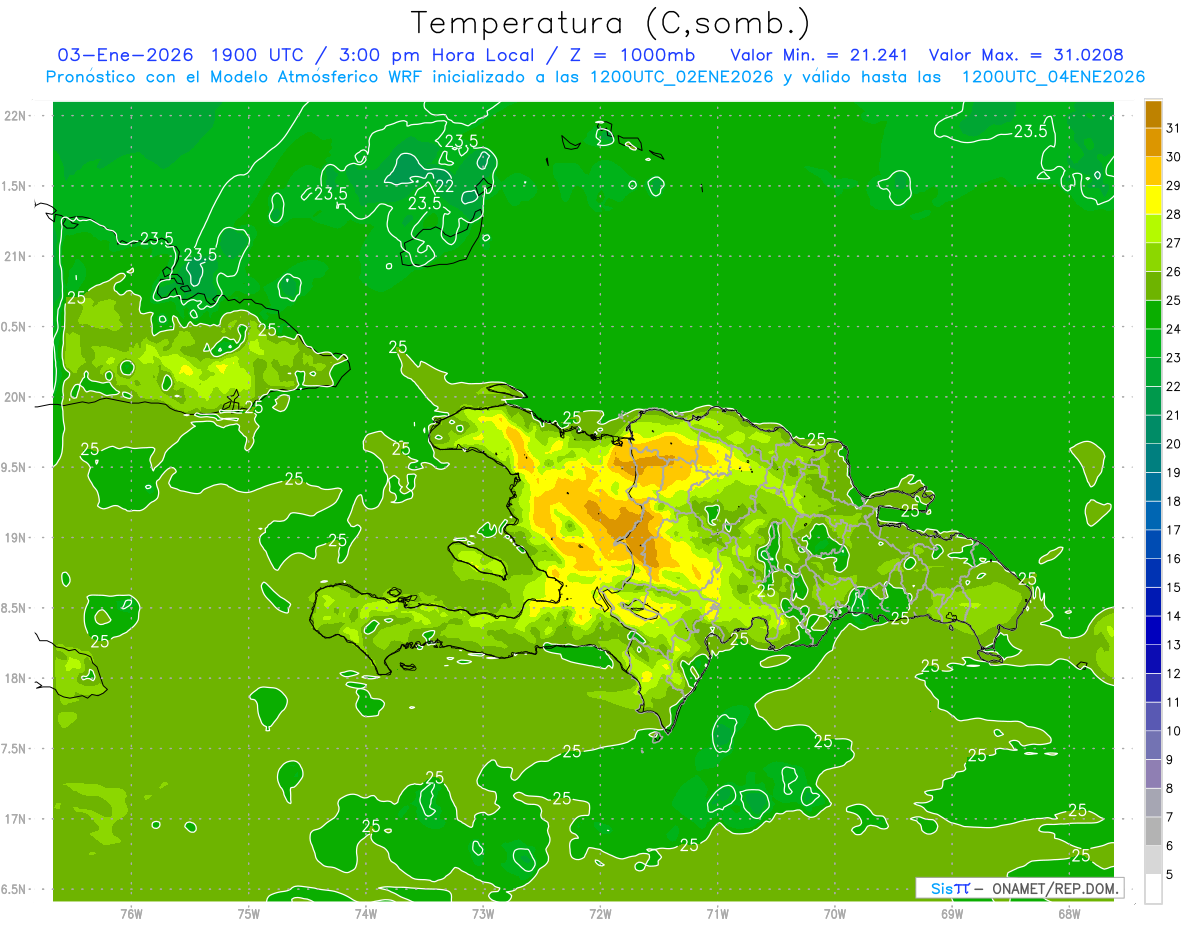Click the "17N" latitude axis label
The width and height of the screenshot is (1200, 927).
click(x=17, y=819)
